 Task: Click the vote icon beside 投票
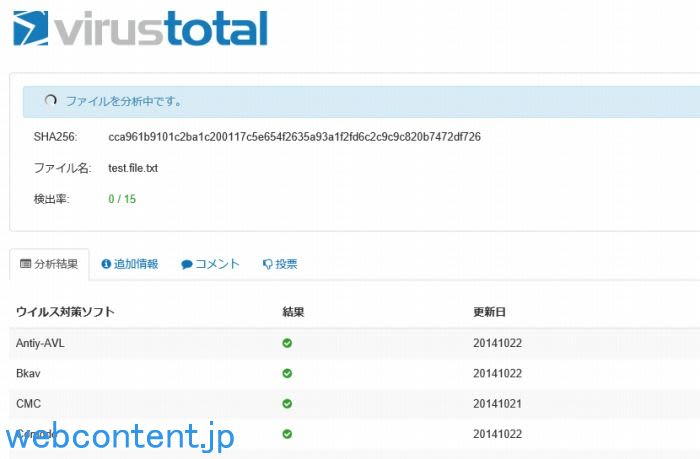(x=267, y=265)
